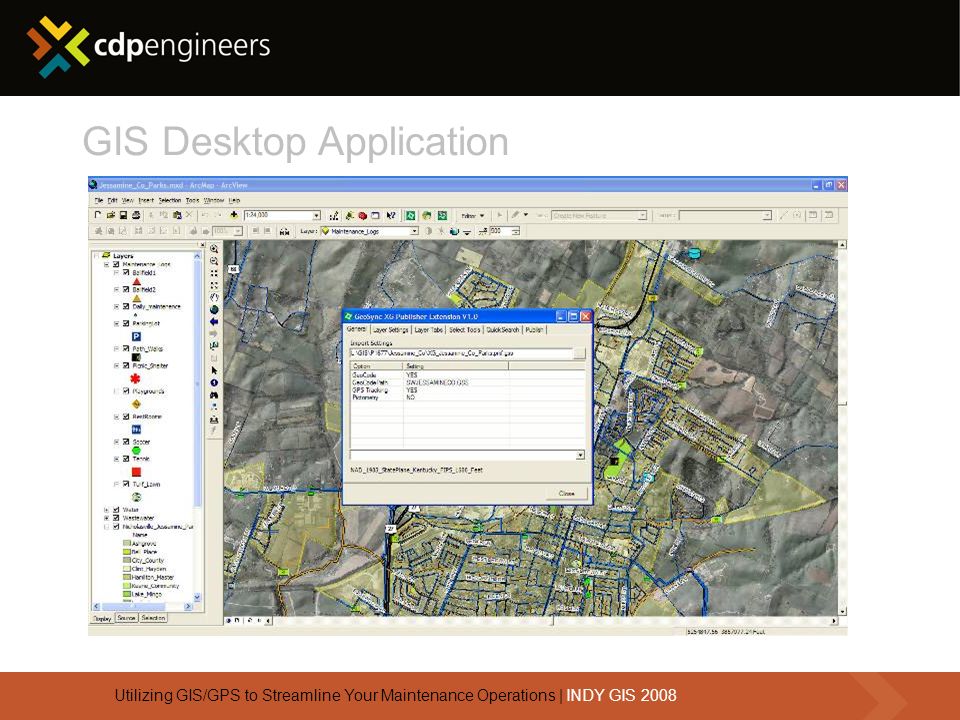This screenshot has width=960, height=720.
Task: Switch to the QuickSearch tab
Action: coord(503,329)
